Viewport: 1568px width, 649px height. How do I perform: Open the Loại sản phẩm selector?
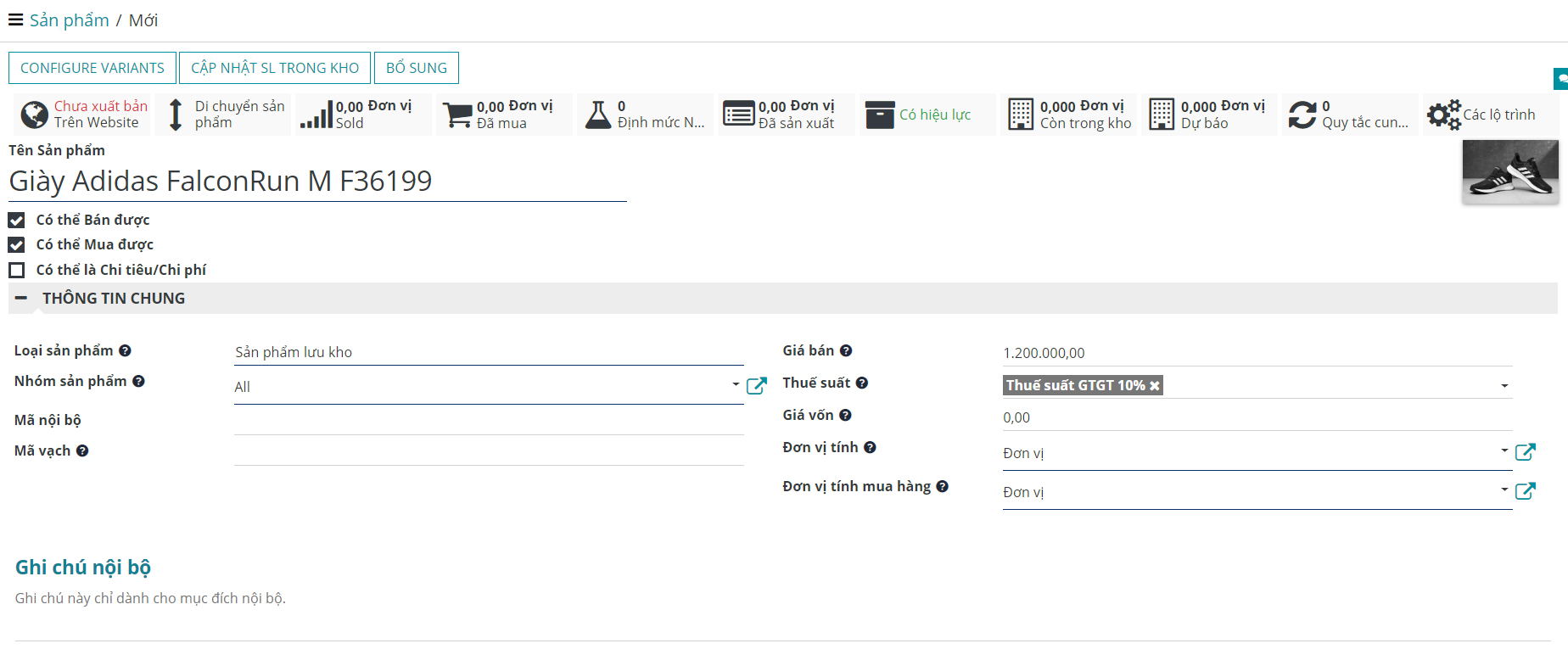tap(489, 352)
